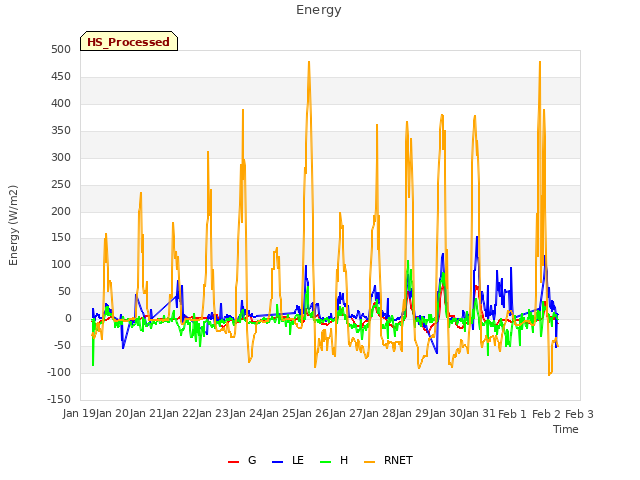Click the Jan 30 date tick label

(x=446, y=414)
